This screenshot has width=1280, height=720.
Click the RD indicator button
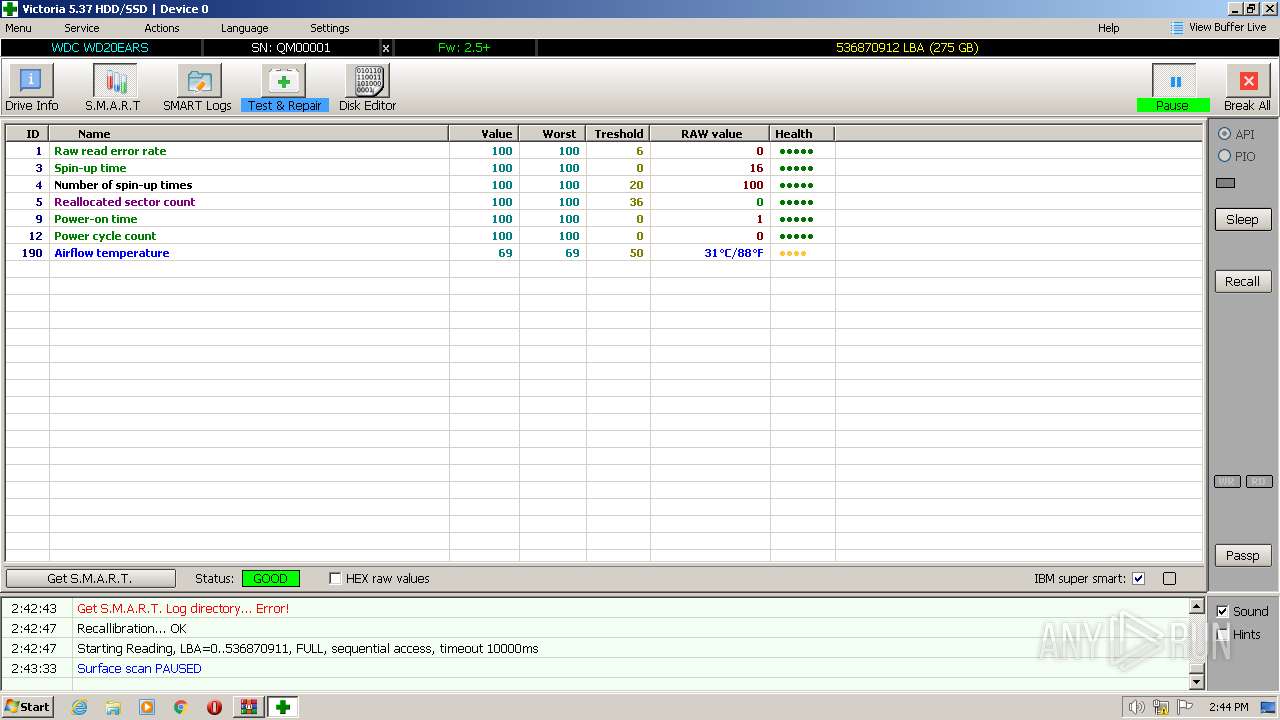click(1259, 482)
